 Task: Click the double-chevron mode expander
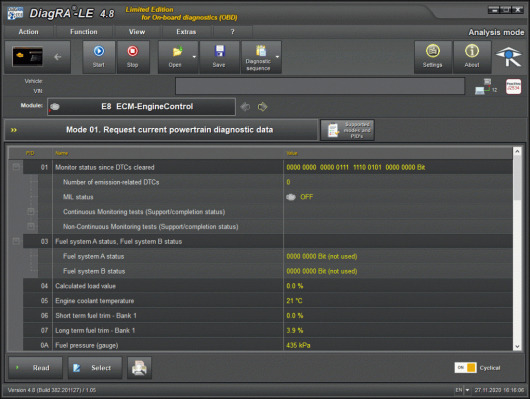coord(14,130)
